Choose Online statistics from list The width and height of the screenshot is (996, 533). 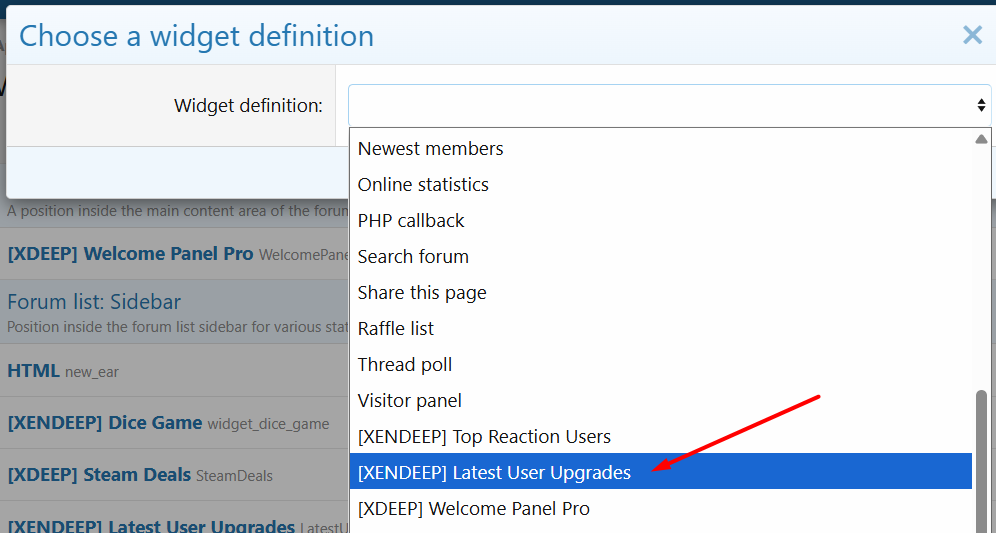(x=423, y=185)
